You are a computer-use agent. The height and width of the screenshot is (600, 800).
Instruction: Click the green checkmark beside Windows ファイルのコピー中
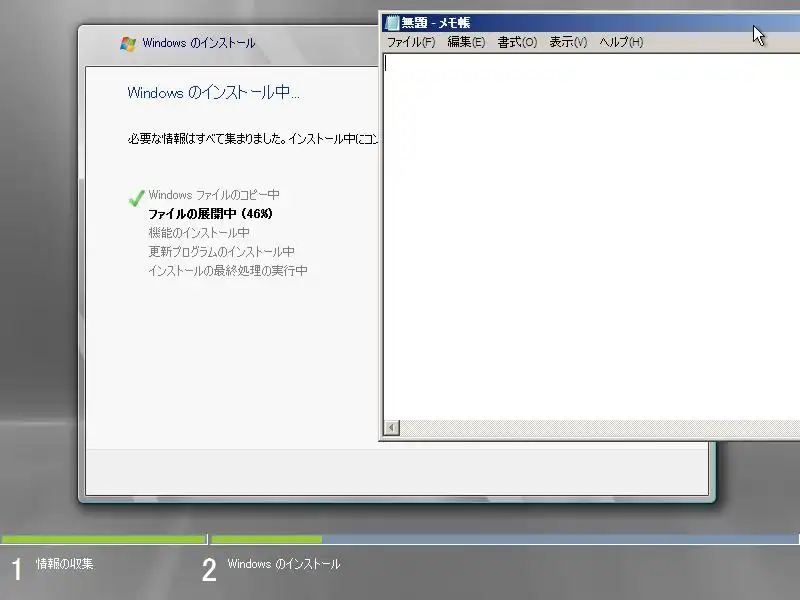click(x=136, y=197)
